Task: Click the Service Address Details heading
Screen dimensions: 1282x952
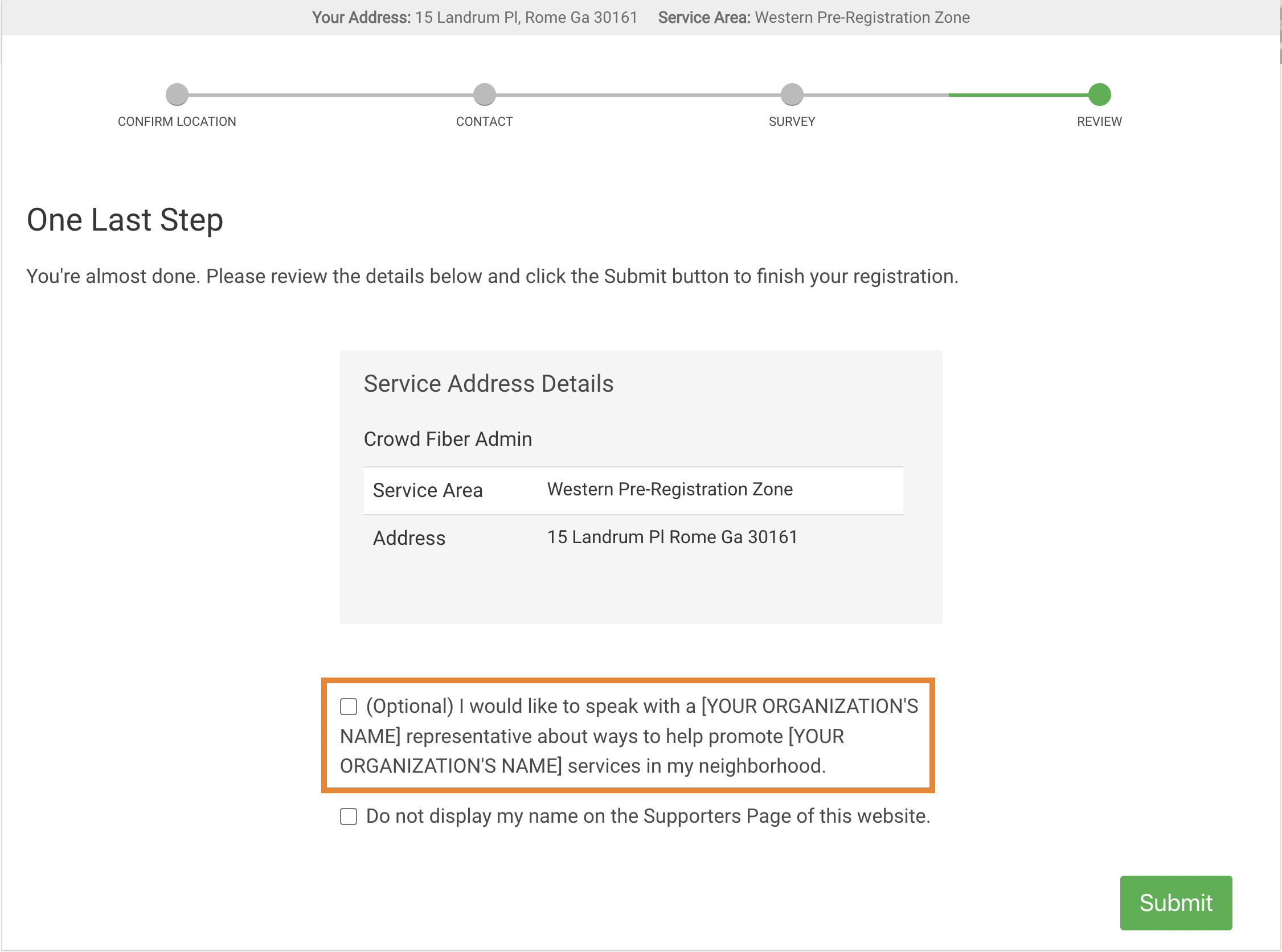Action: 488,384
